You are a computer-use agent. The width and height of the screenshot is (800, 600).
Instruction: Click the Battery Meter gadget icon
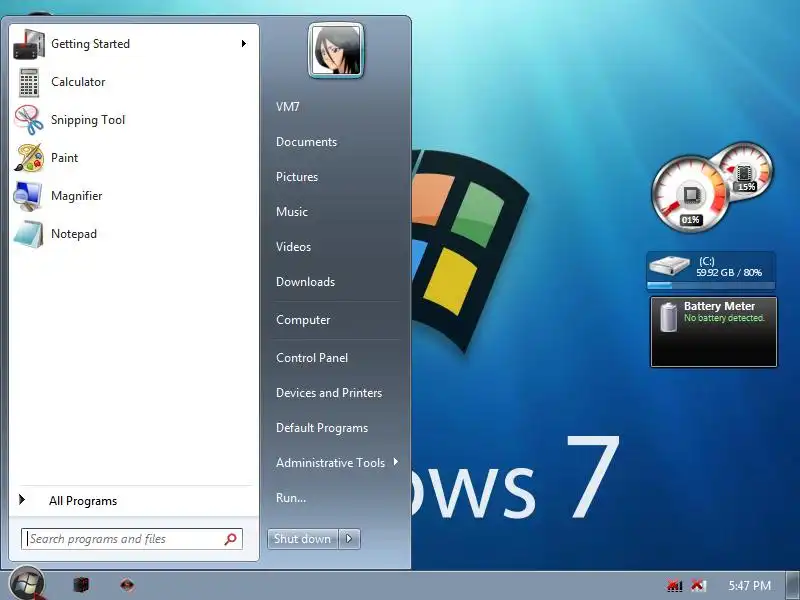click(x=668, y=317)
